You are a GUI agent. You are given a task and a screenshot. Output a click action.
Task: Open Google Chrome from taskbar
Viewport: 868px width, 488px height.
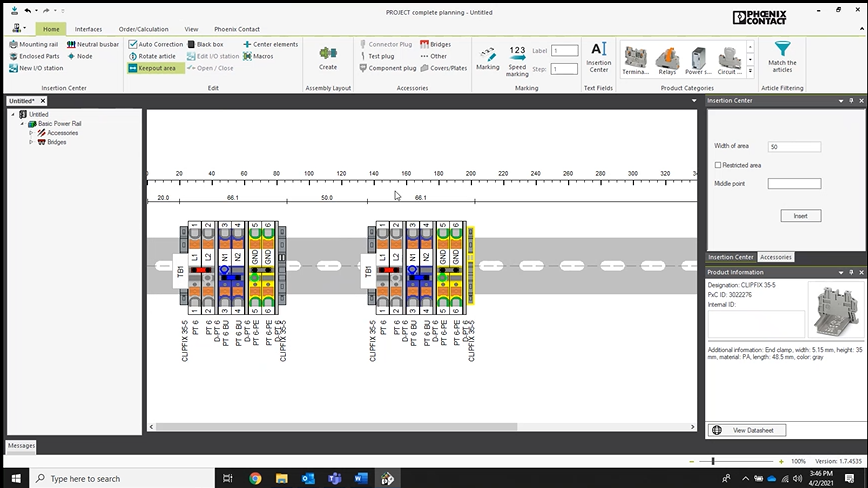pyautogui.click(x=255, y=479)
